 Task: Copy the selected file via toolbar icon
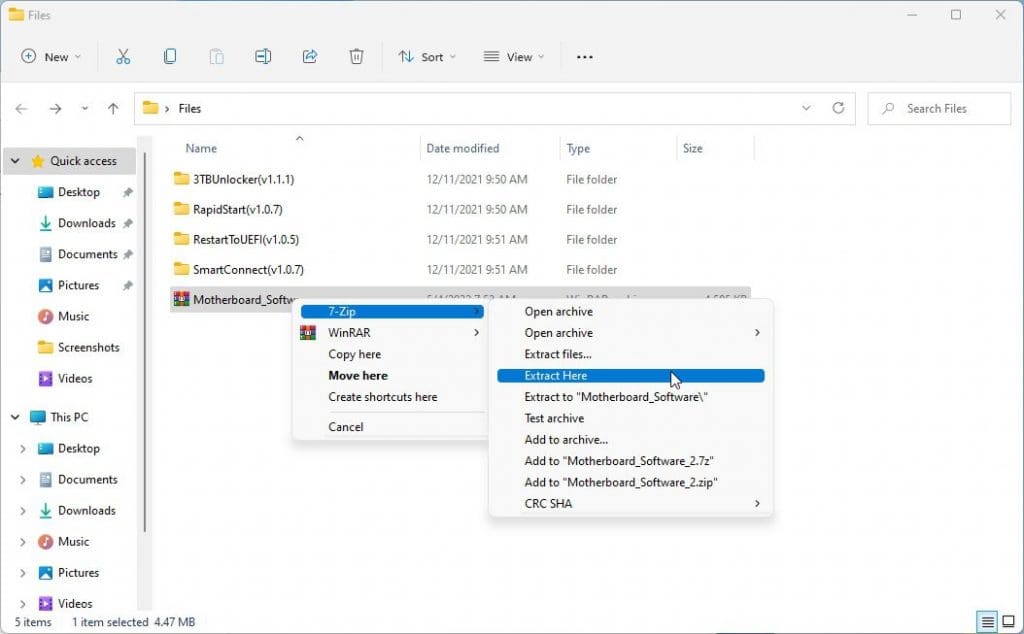tap(170, 57)
